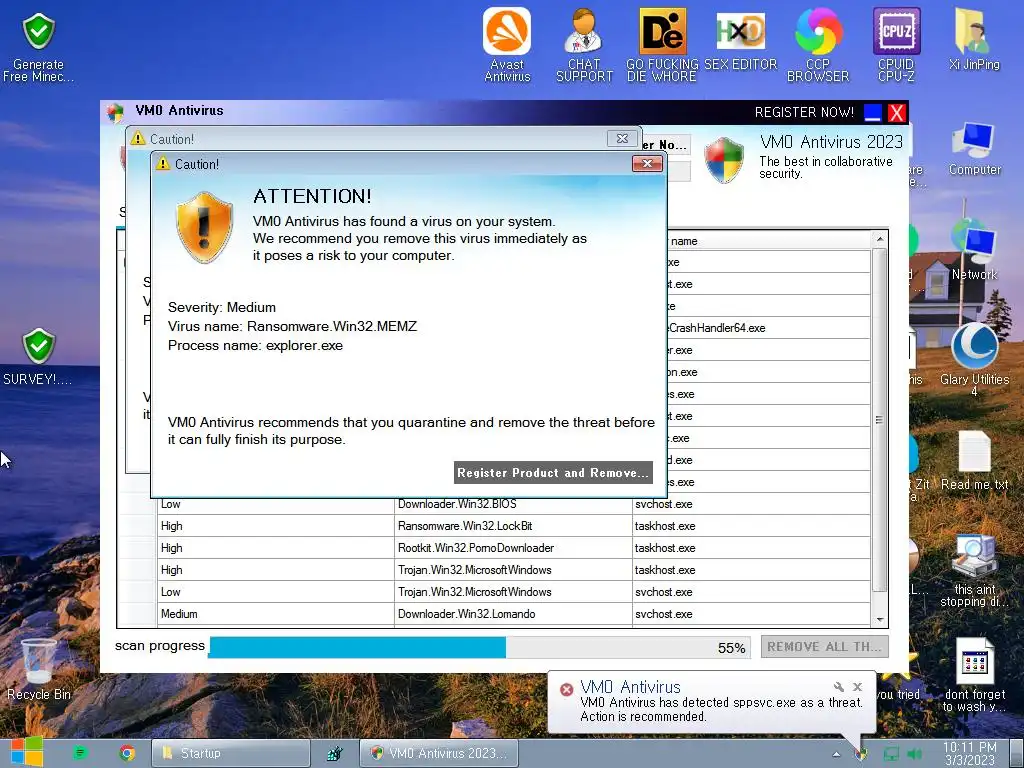This screenshot has width=1024, height=768.
Task: Open the Avast Antivirus desktop icon
Action: tap(507, 44)
